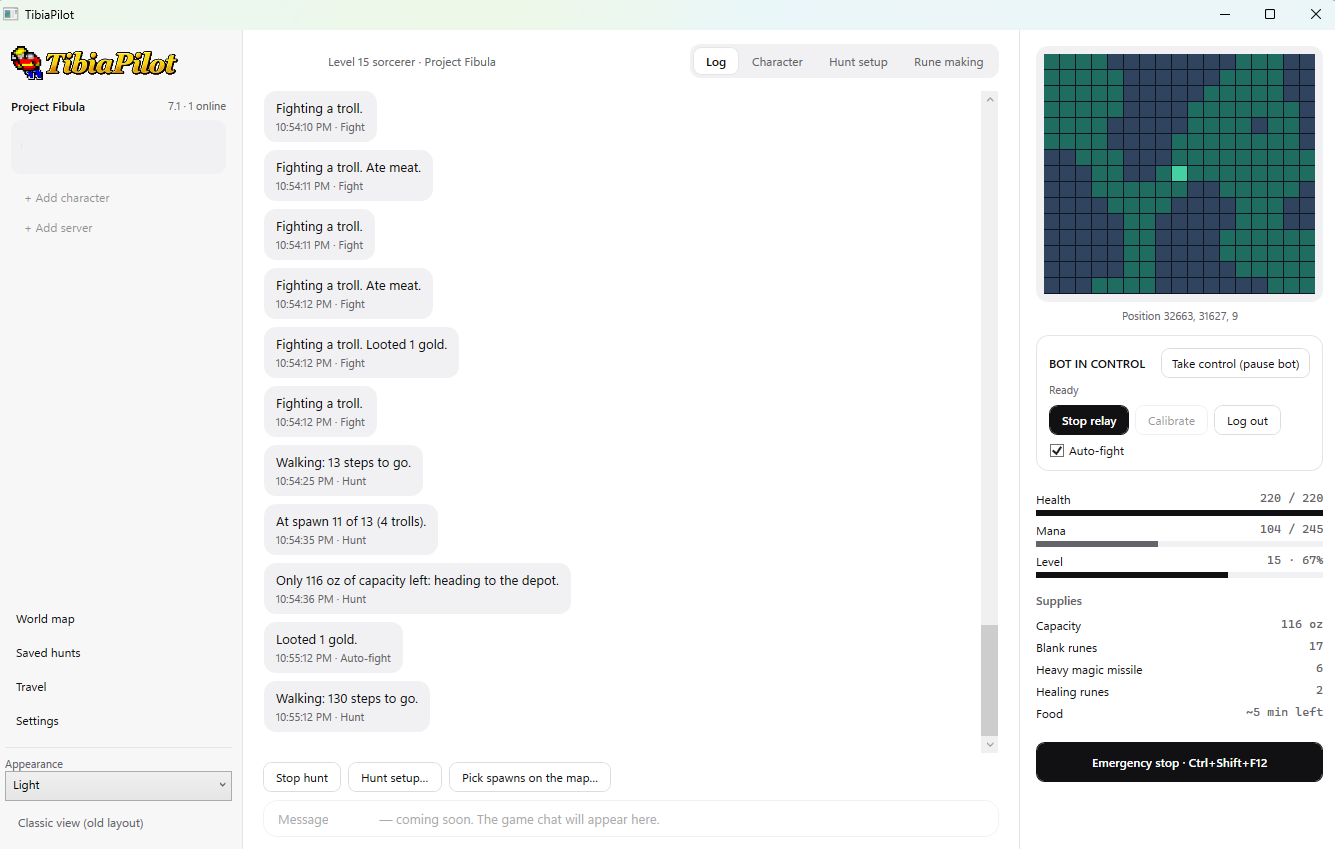
Task: Trigger the Emergency stop button
Action: click(x=1179, y=762)
